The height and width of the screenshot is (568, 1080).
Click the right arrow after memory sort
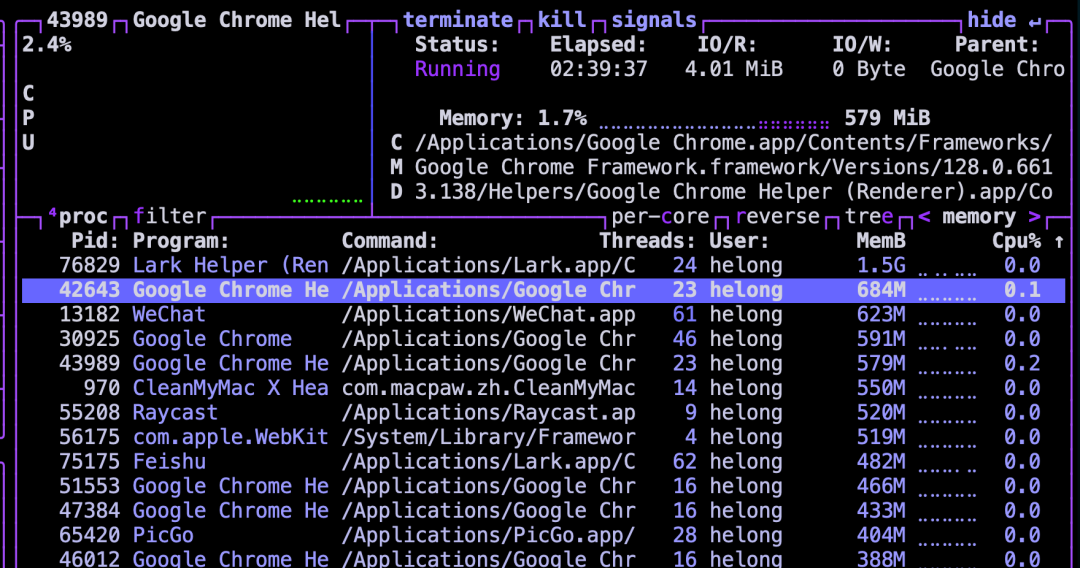tap(1034, 217)
